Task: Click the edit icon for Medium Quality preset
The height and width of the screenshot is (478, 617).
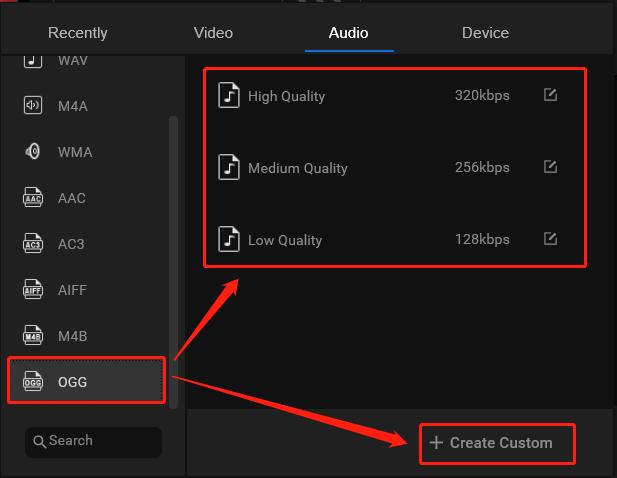Action: tap(550, 167)
